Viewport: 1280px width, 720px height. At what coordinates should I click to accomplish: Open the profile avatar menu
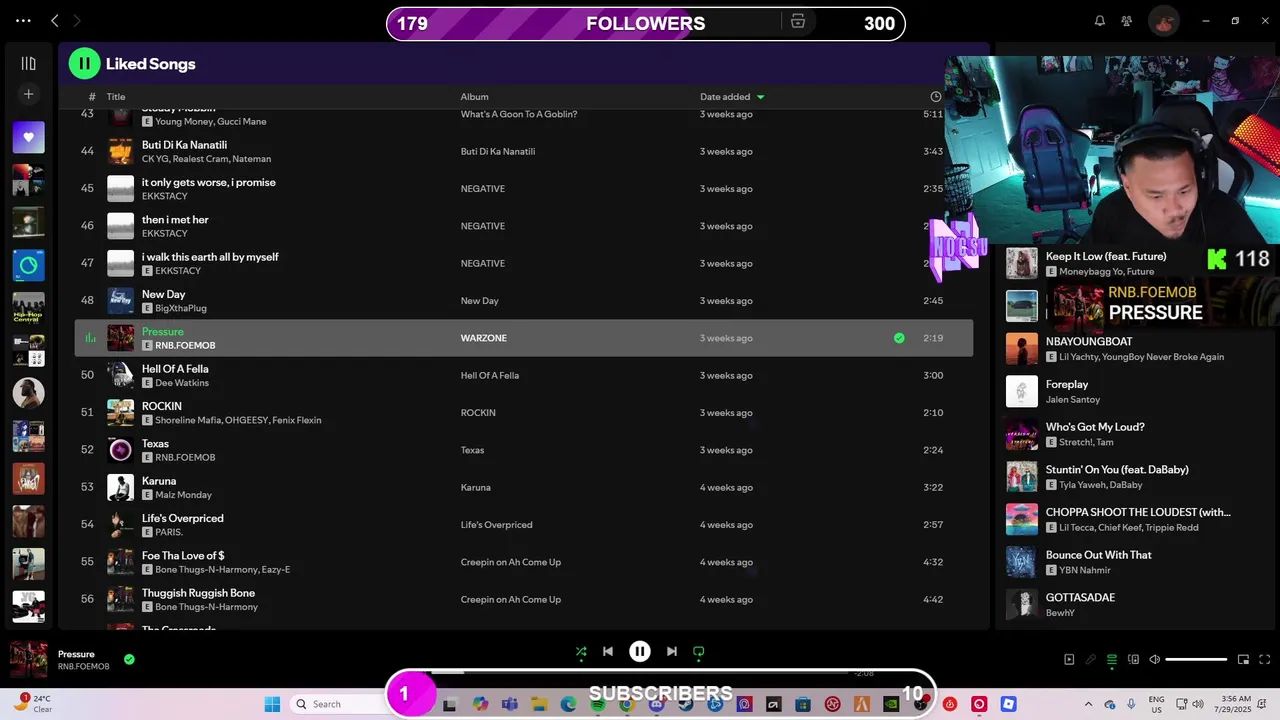(1162, 20)
